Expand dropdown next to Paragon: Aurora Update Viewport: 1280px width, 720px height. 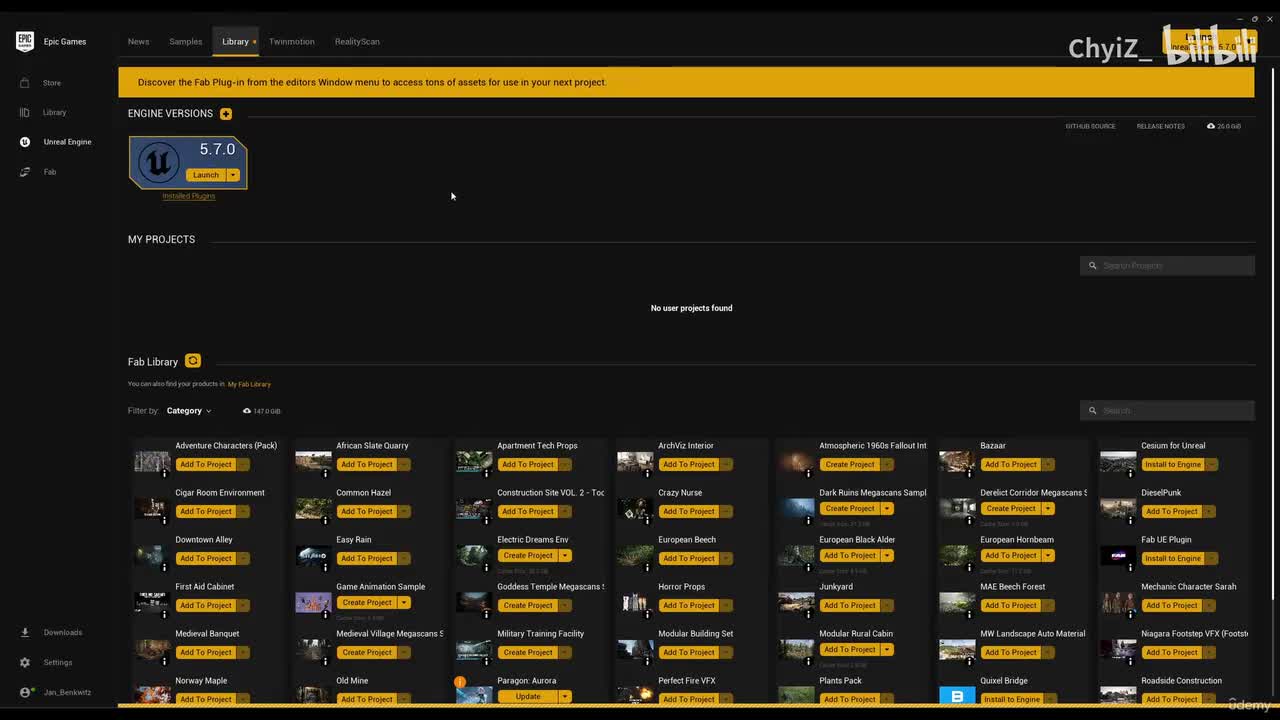[565, 697]
